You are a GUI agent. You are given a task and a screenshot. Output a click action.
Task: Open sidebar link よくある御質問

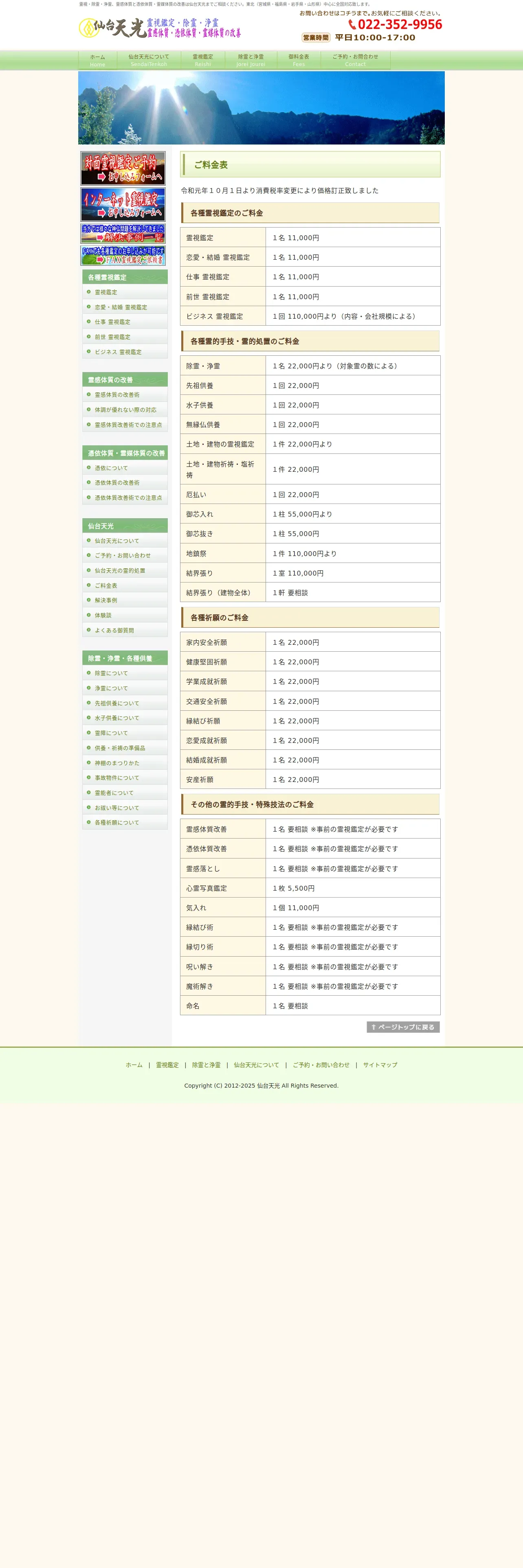(x=125, y=631)
